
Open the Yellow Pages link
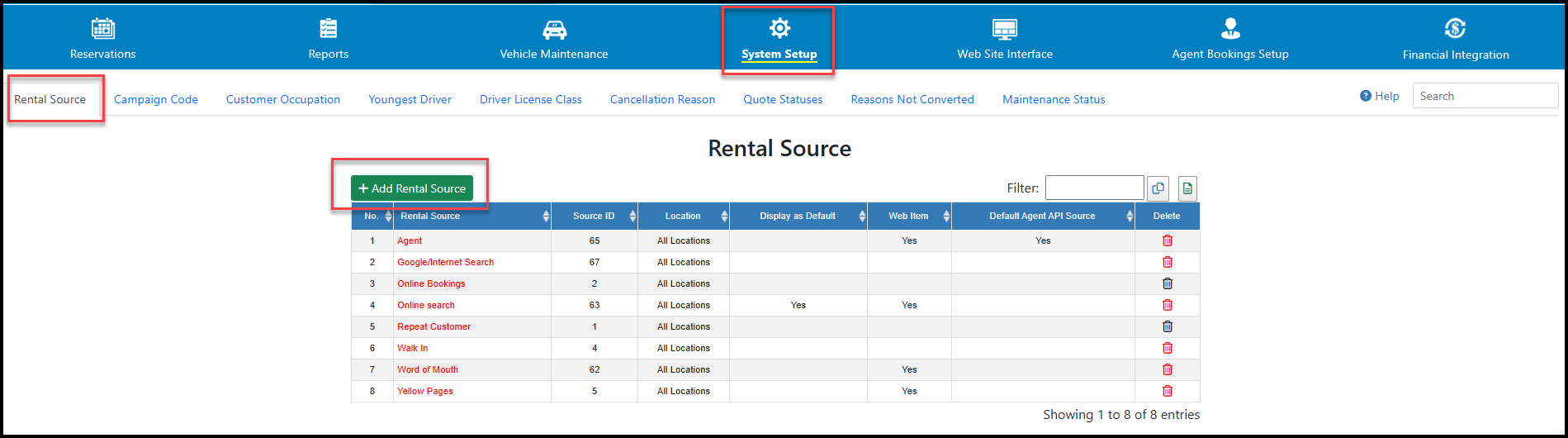click(x=425, y=391)
